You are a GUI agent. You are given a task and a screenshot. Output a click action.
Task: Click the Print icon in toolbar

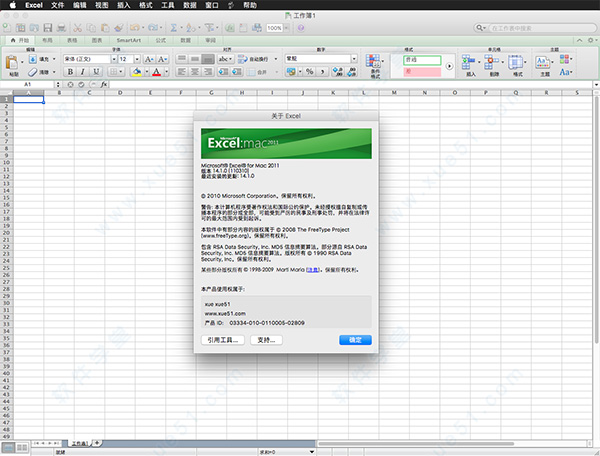click(x=61, y=28)
